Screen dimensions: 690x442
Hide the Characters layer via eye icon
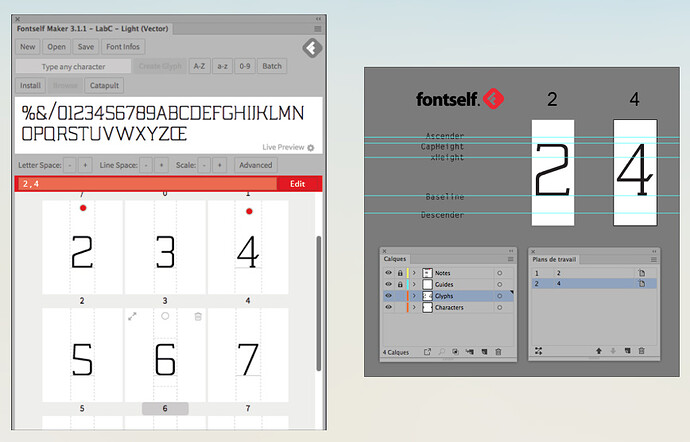pos(388,307)
